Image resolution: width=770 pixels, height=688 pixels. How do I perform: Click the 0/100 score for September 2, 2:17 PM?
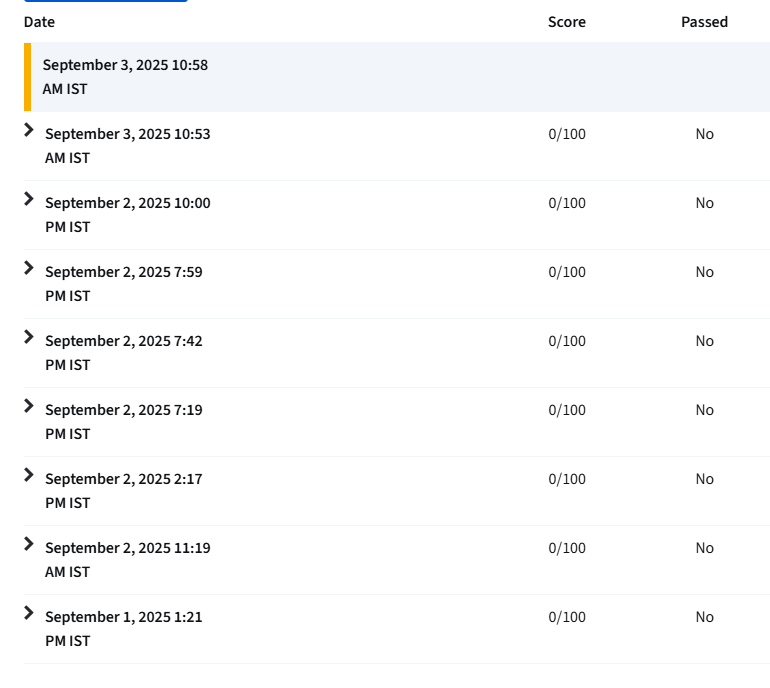567,479
